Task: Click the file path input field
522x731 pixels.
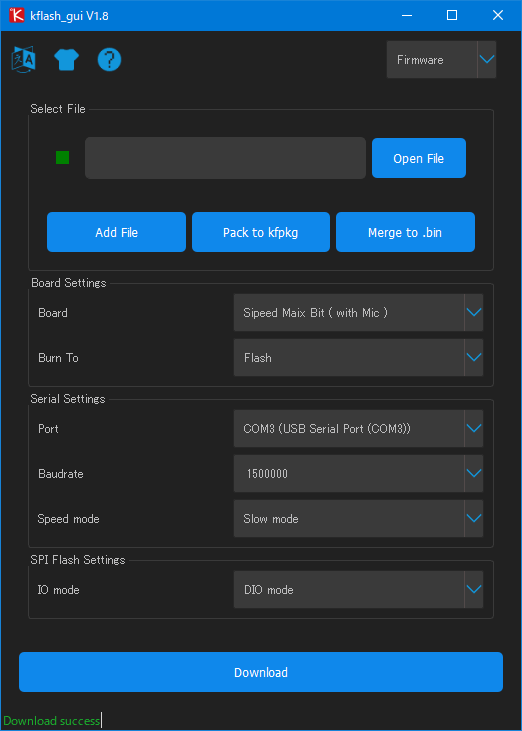Action: 225,158
